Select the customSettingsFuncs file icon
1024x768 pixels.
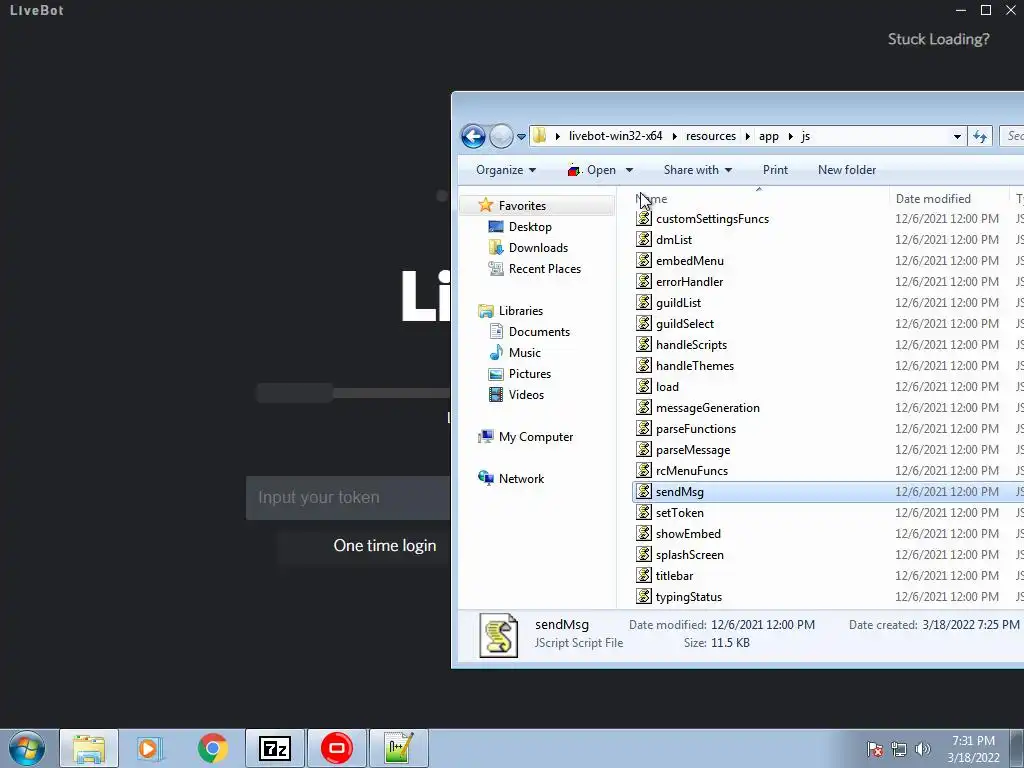(644, 218)
